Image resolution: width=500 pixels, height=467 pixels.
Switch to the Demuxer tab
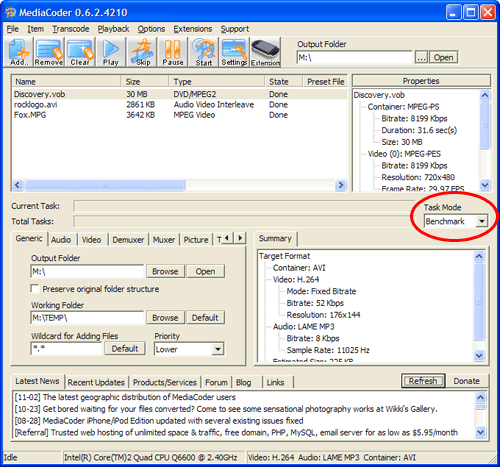(x=128, y=240)
